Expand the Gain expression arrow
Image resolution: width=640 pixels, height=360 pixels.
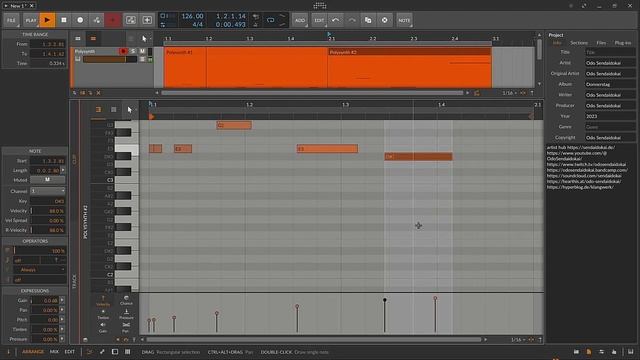click(62, 300)
